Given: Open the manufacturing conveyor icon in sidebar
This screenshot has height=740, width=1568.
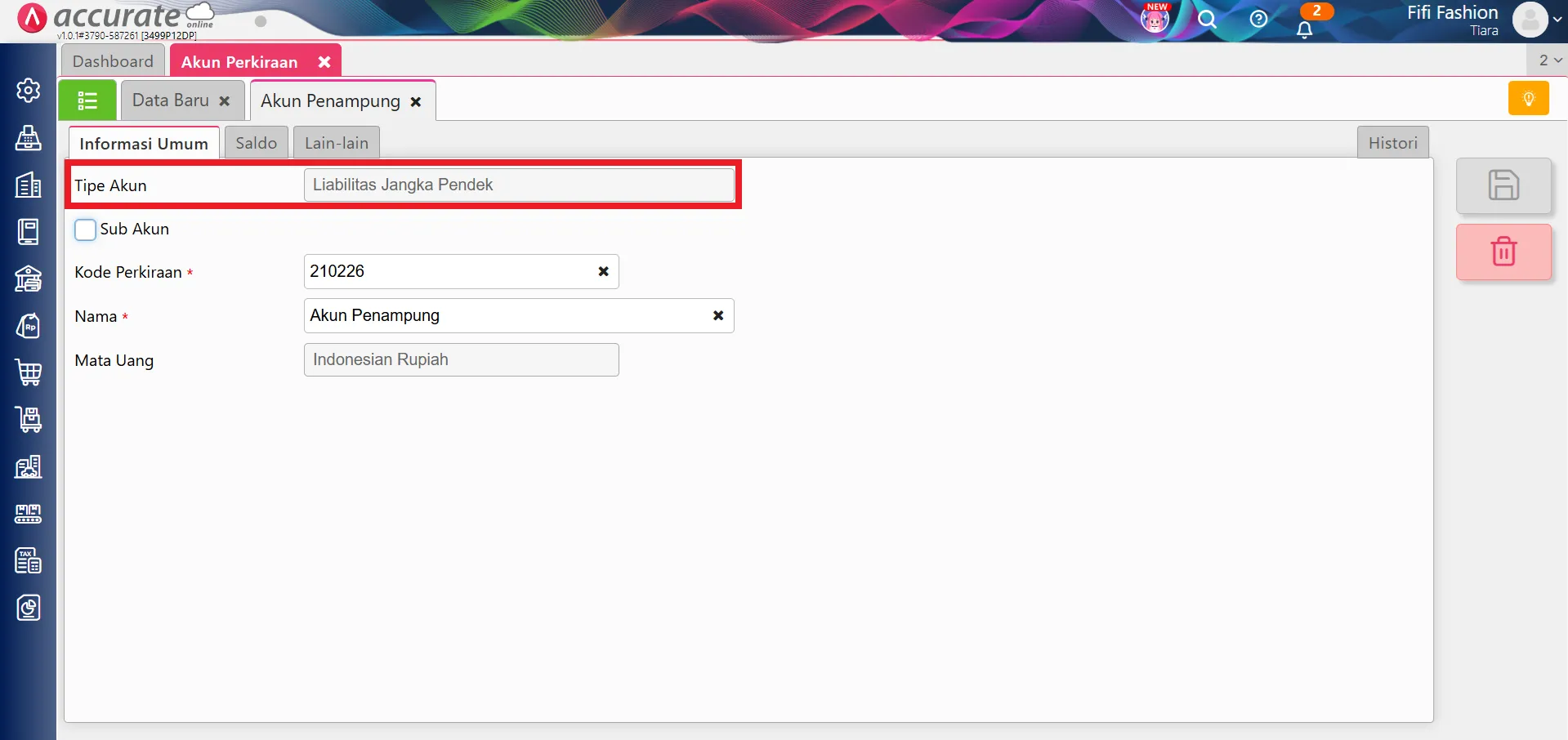Looking at the screenshot, I should (x=29, y=514).
